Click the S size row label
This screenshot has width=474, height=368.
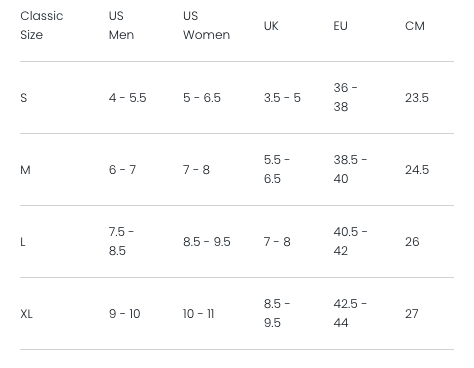click(x=23, y=98)
